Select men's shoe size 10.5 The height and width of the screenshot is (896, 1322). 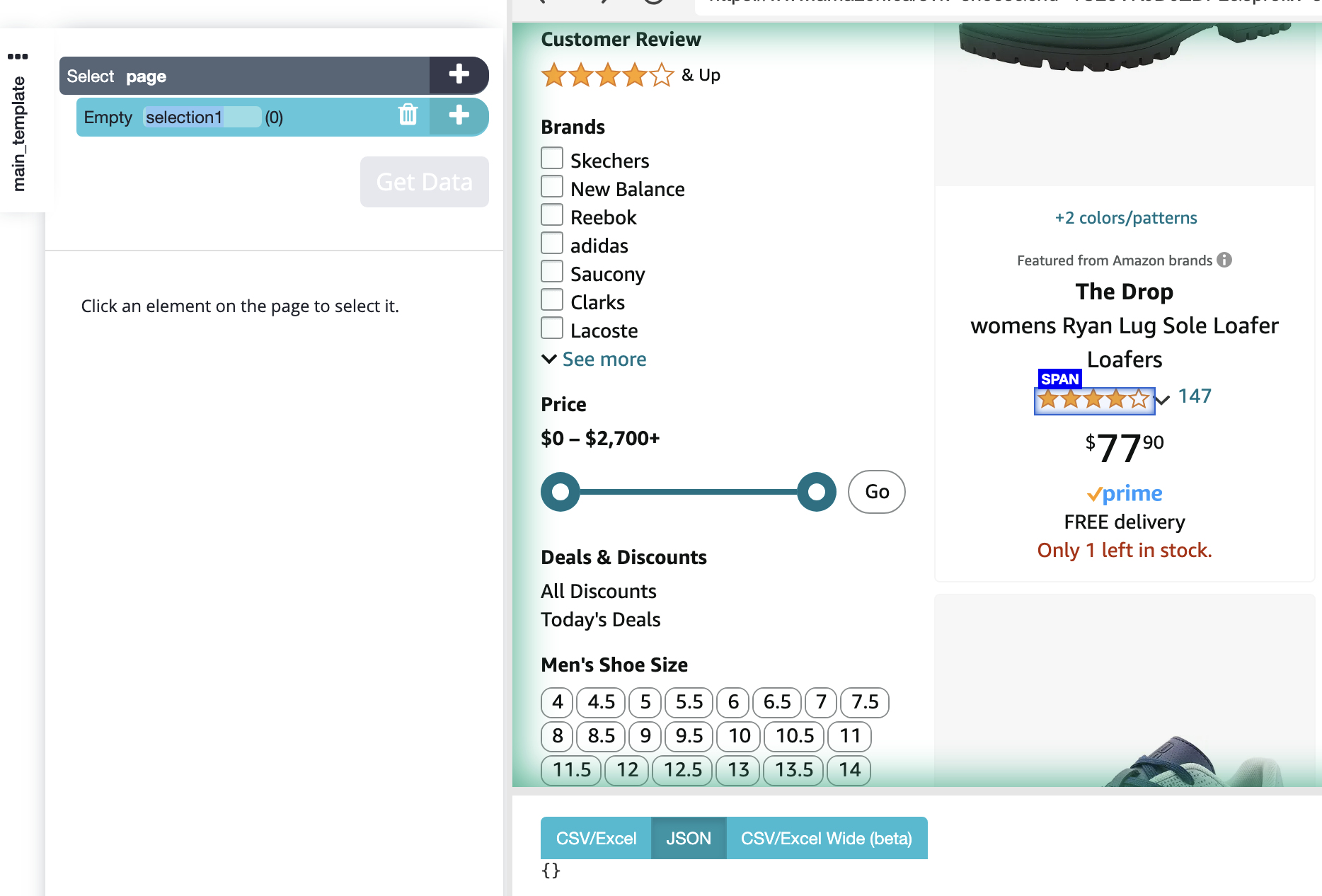794,736
